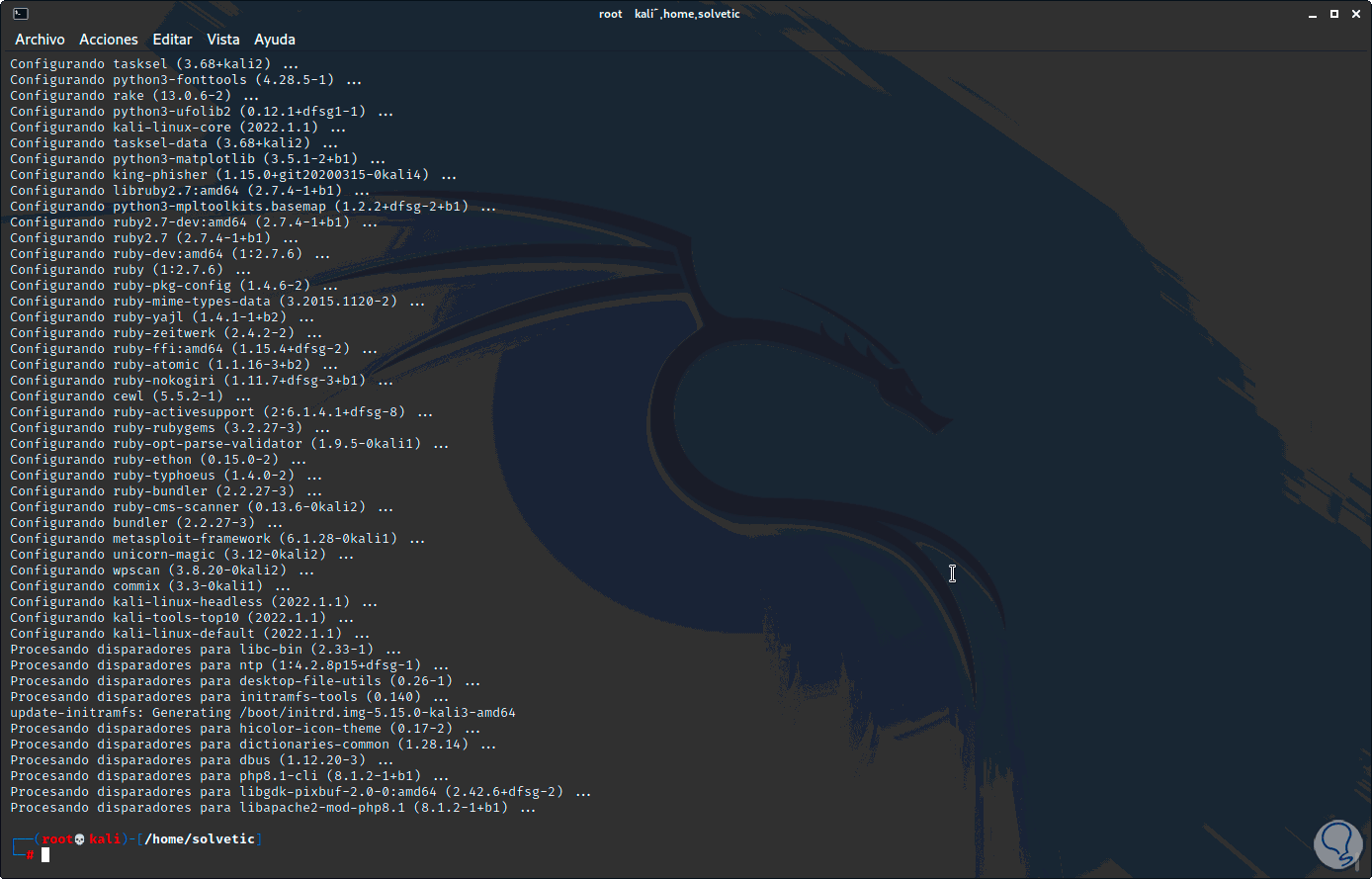
Task: Click the 'disparadores para libc-bin' line
Action: pyautogui.click(x=206, y=650)
